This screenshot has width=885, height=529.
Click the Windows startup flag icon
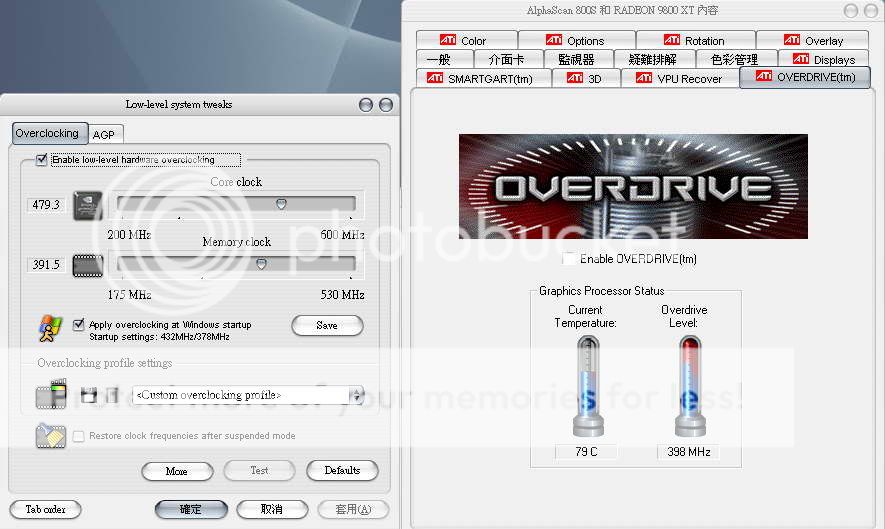(50, 329)
